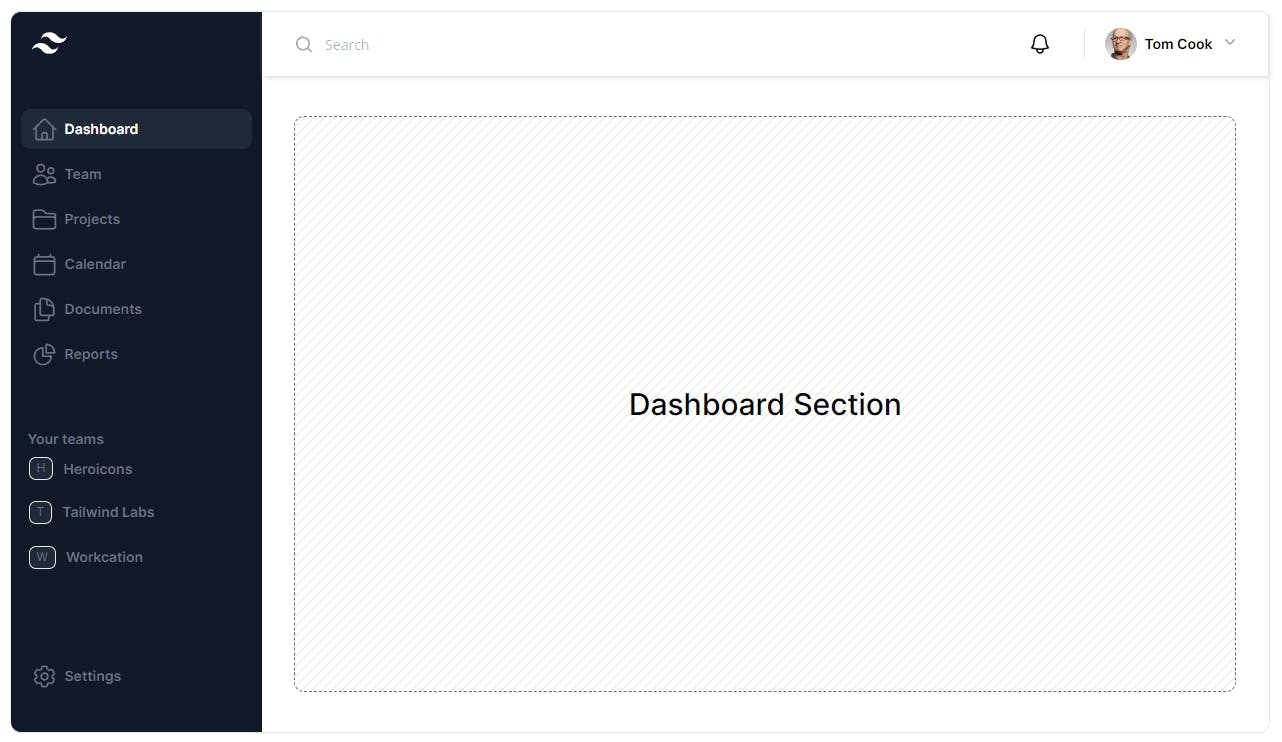Select the Team people icon
The height and width of the screenshot is (742, 1282).
pyautogui.click(x=44, y=174)
